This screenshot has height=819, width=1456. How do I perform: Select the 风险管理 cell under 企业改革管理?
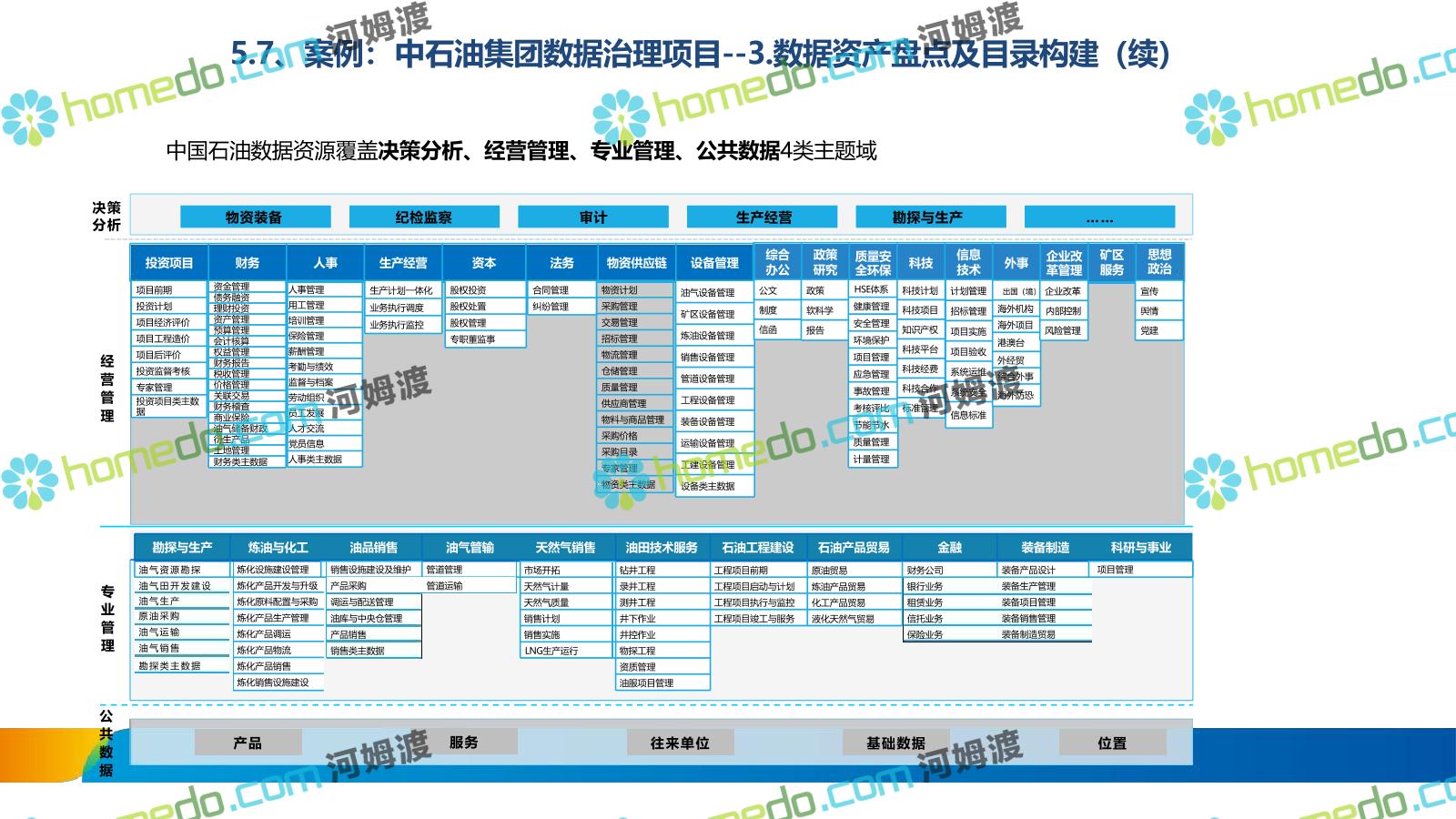click(x=1064, y=330)
